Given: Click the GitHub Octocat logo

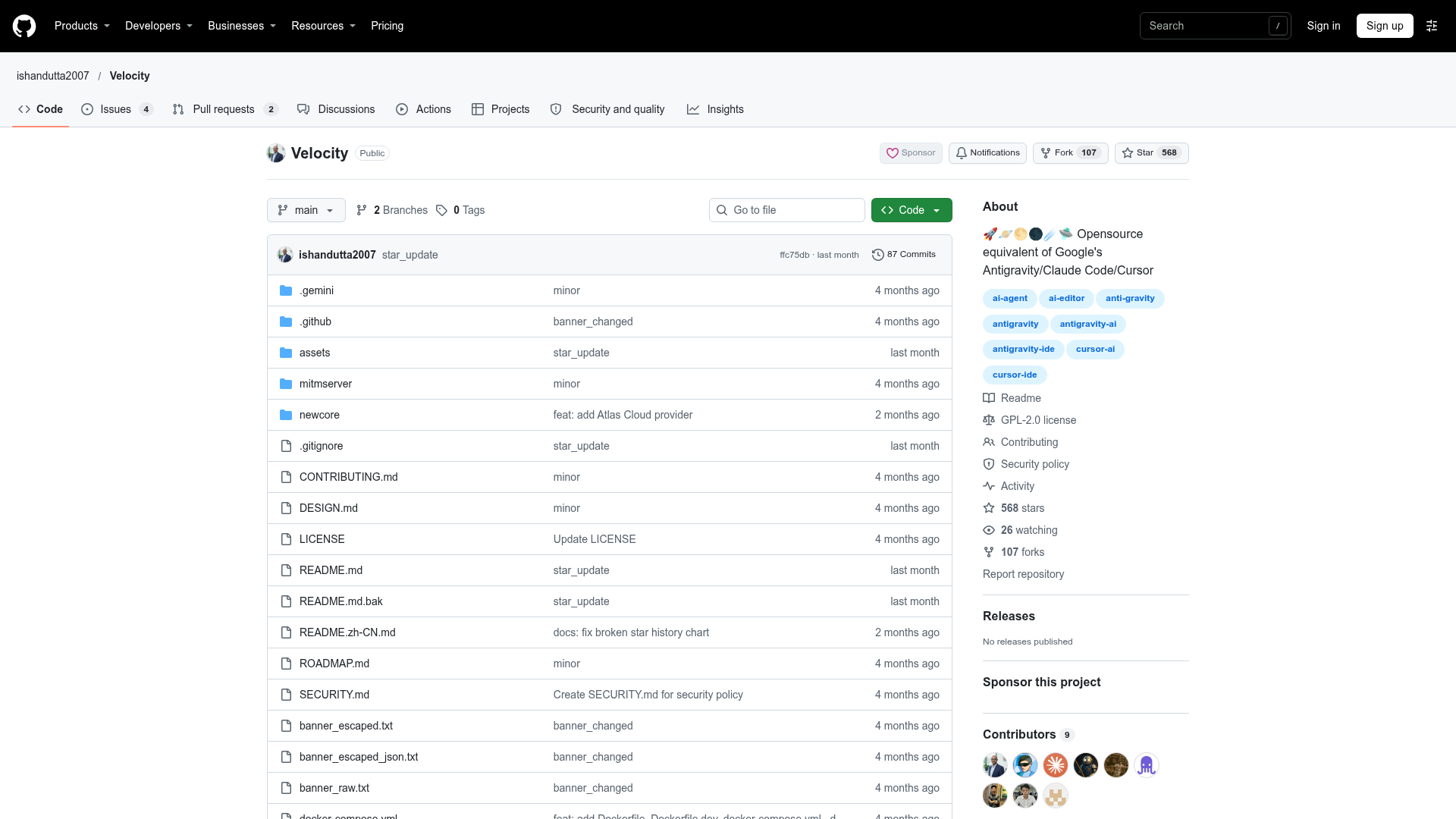Looking at the screenshot, I should (x=24, y=26).
